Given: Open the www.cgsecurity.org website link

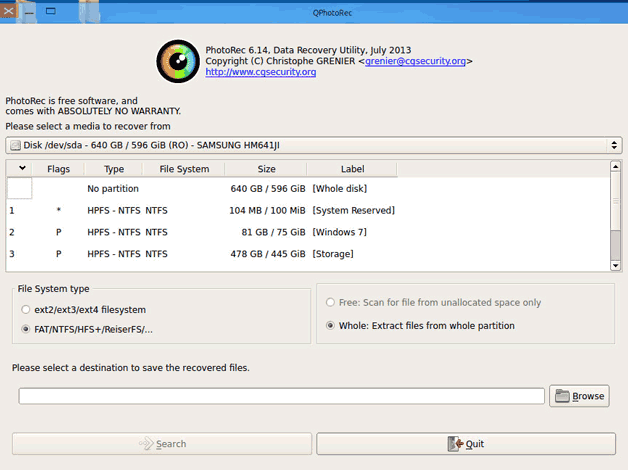Looking at the screenshot, I should pyautogui.click(x=260, y=73).
